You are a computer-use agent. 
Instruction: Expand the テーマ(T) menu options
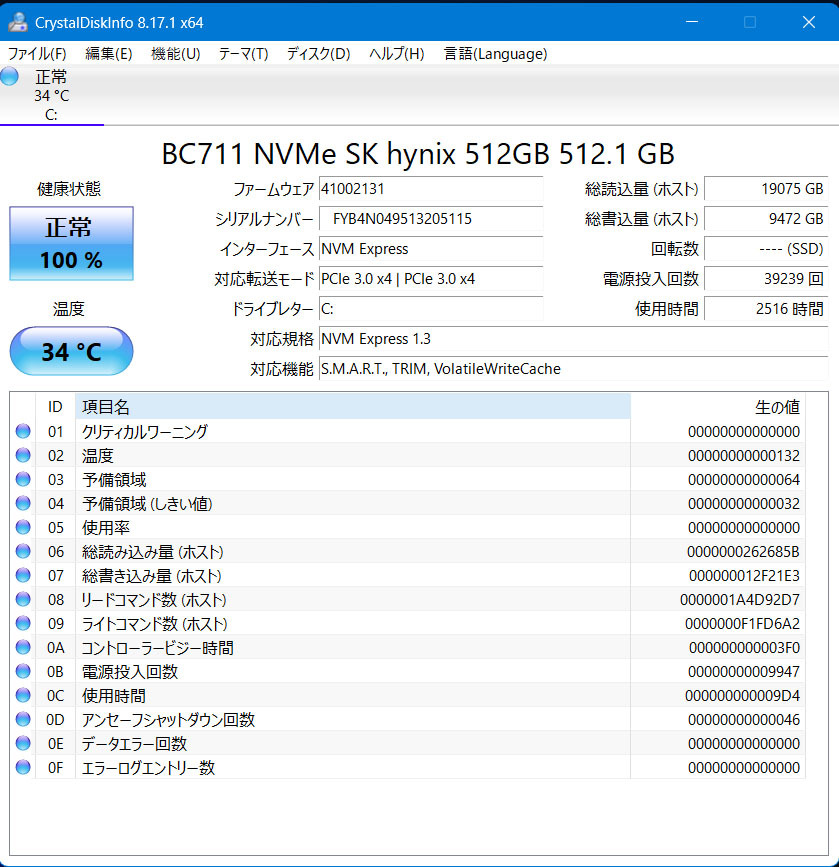pyautogui.click(x=242, y=54)
